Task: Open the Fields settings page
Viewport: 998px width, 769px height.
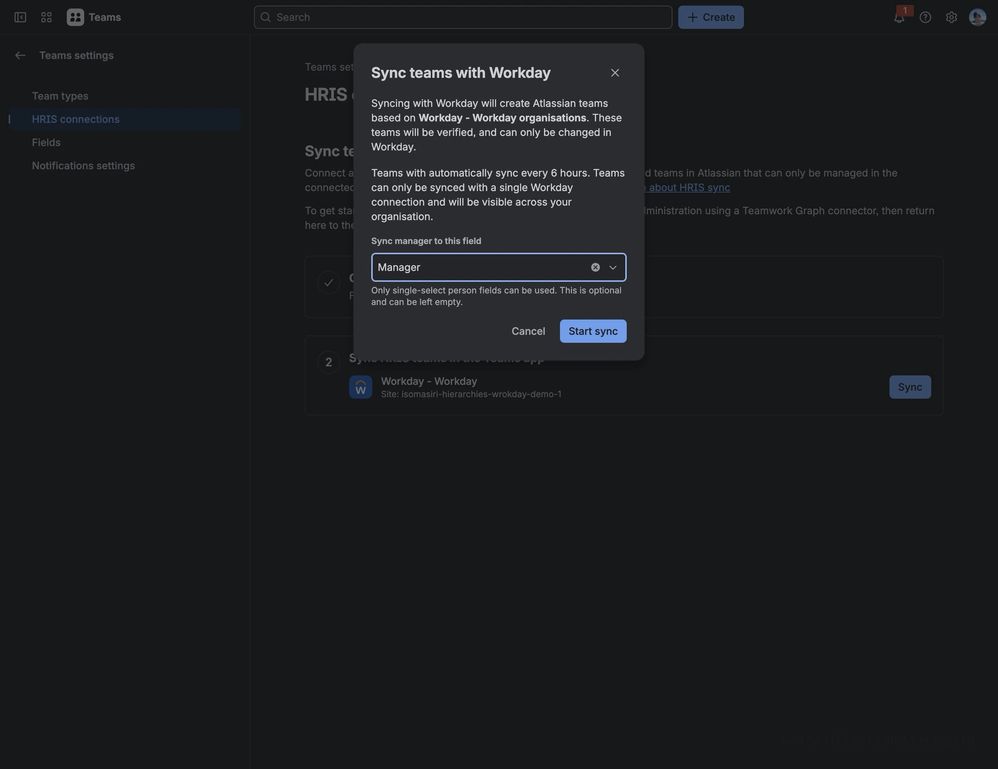Action: pyautogui.click(x=46, y=143)
